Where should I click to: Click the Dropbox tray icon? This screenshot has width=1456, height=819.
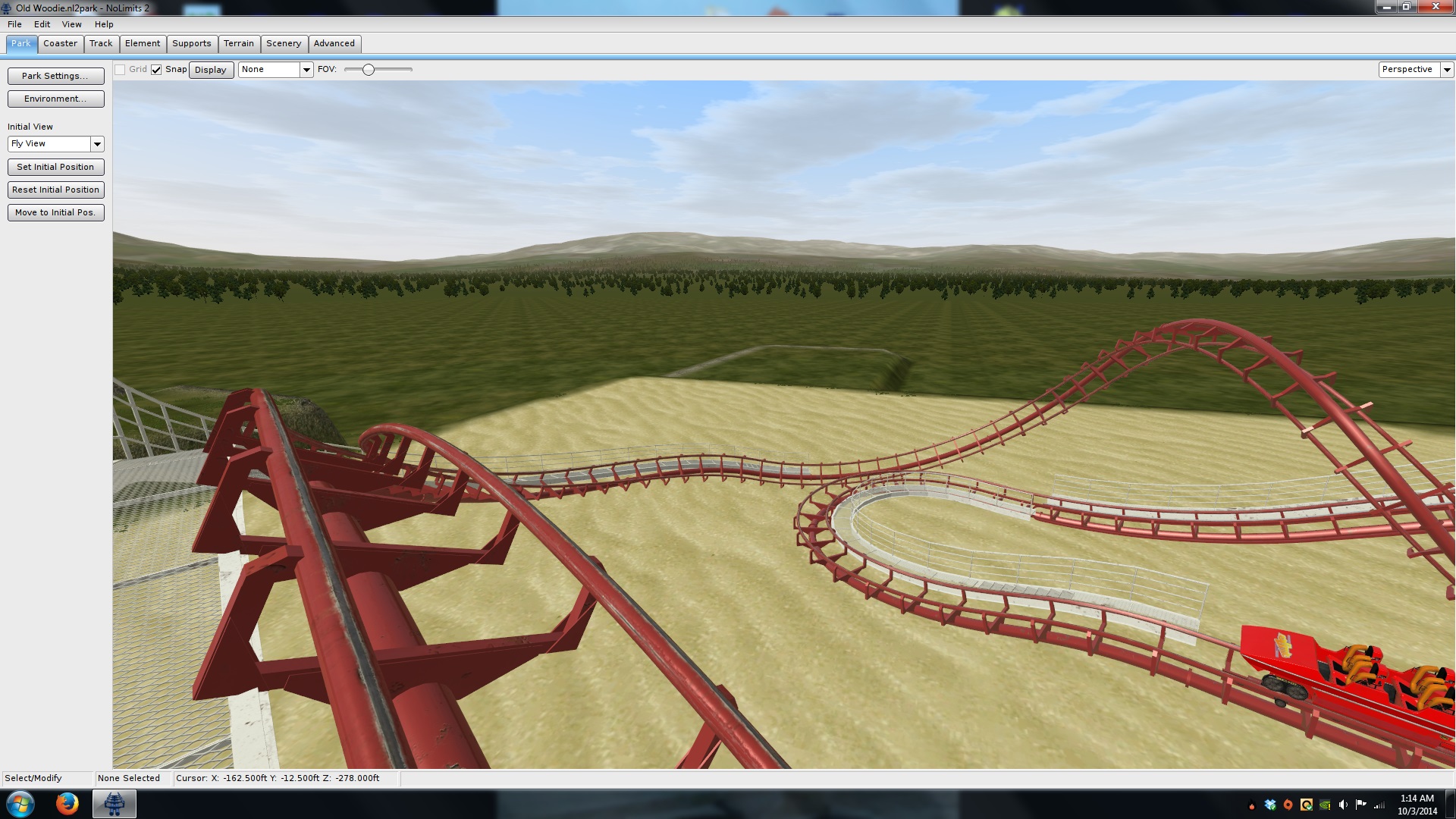[x=1270, y=805]
